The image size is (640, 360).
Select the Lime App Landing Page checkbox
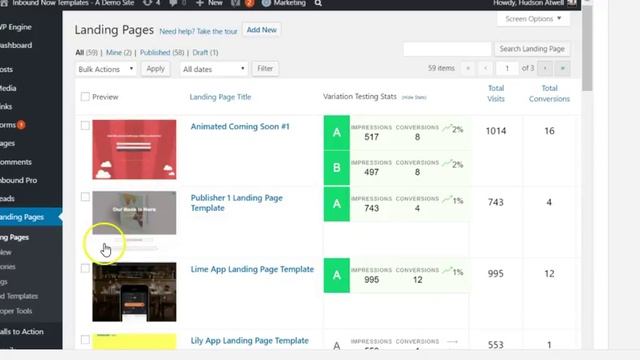click(x=85, y=268)
